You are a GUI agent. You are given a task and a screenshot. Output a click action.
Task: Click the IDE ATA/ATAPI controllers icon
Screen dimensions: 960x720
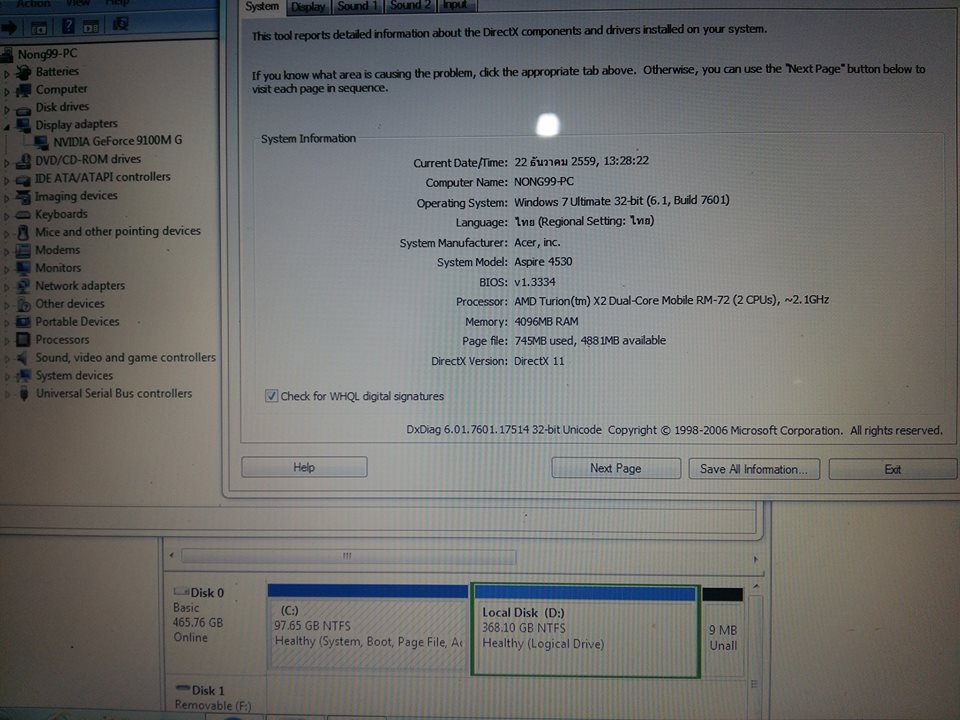23,179
